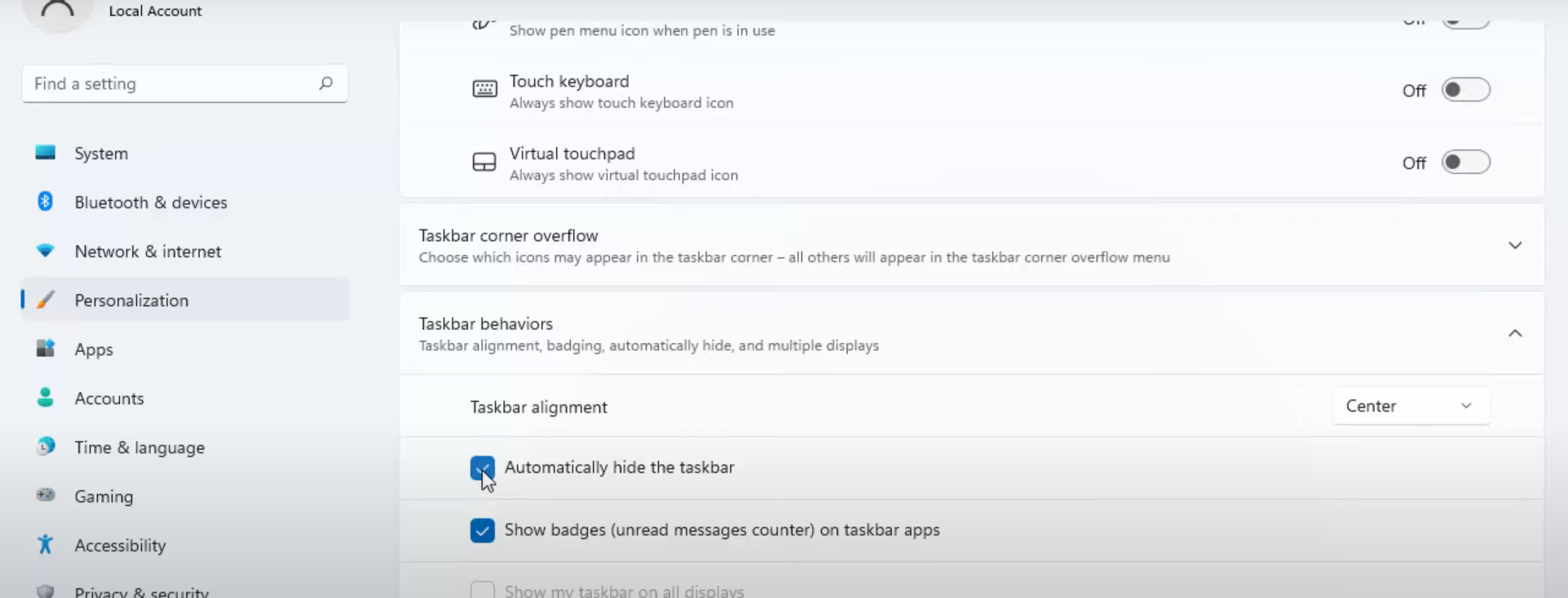Click the Gaming controller icon
Image resolution: width=1568 pixels, height=598 pixels.
tap(46, 496)
